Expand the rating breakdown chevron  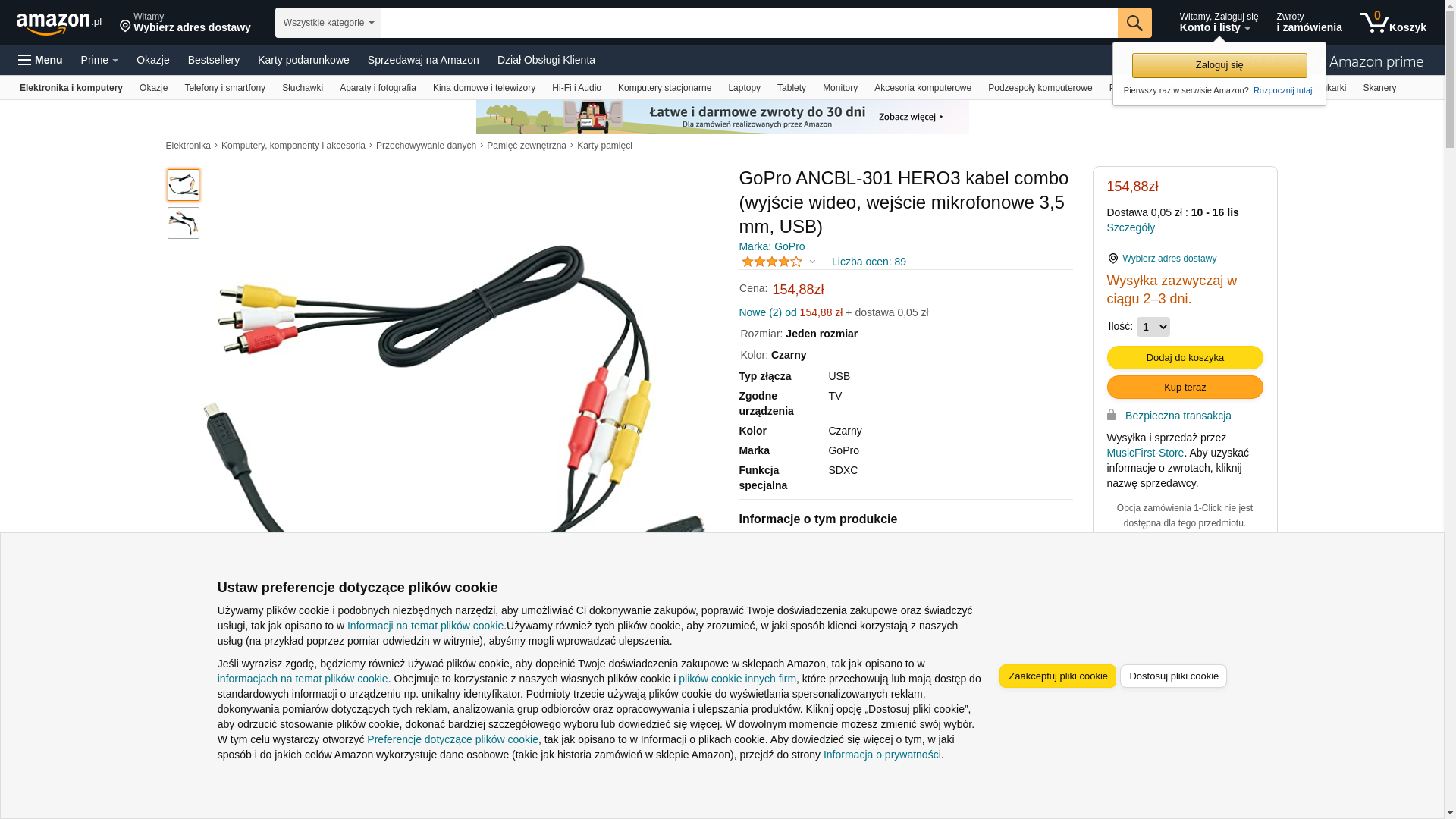tap(812, 262)
